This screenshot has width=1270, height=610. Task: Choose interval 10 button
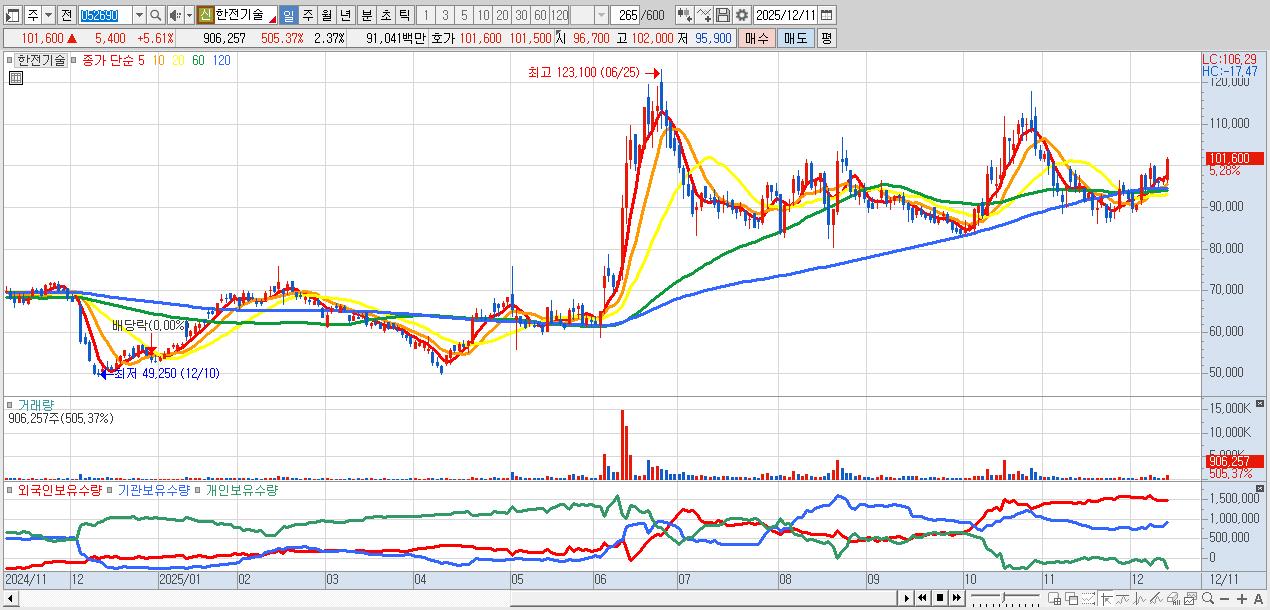pyautogui.click(x=483, y=15)
